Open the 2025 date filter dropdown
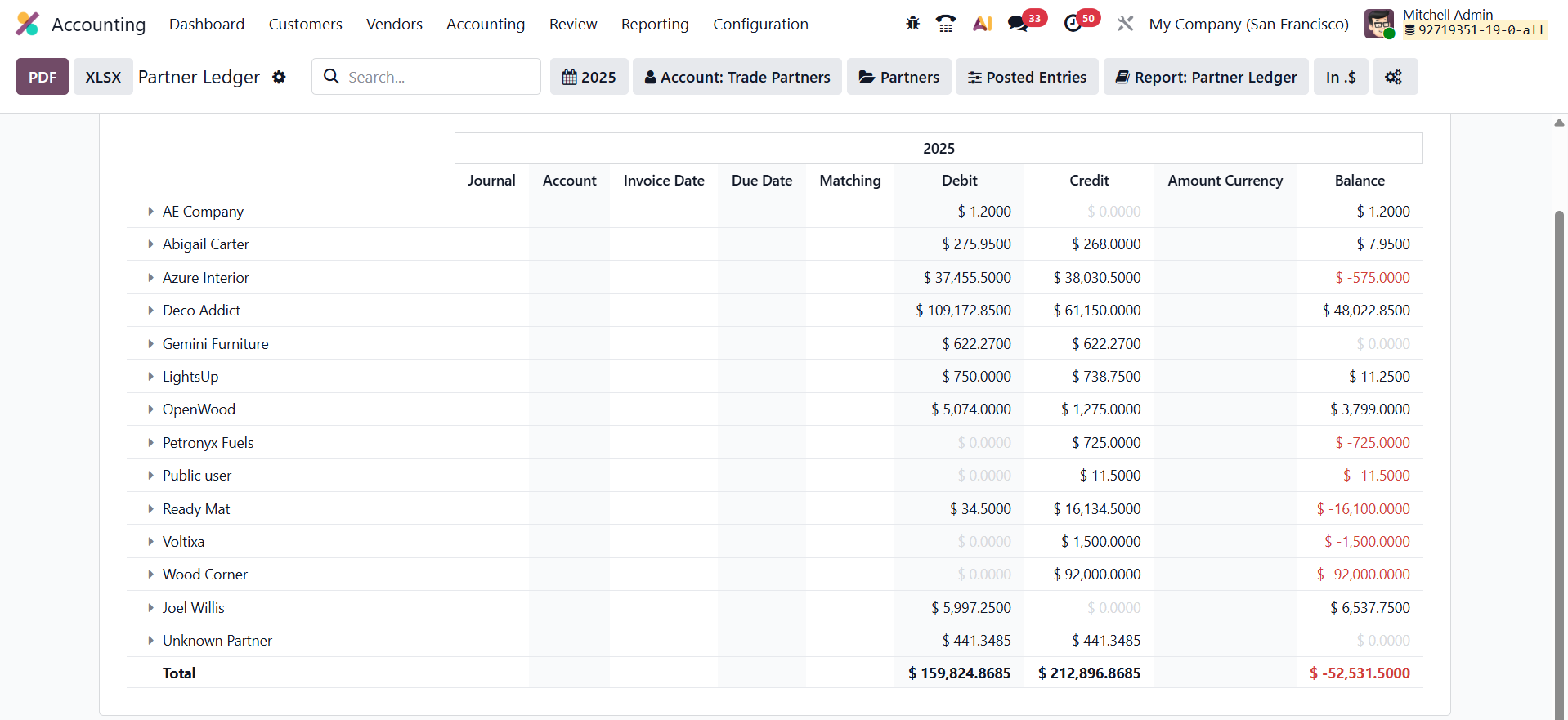 coord(589,77)
